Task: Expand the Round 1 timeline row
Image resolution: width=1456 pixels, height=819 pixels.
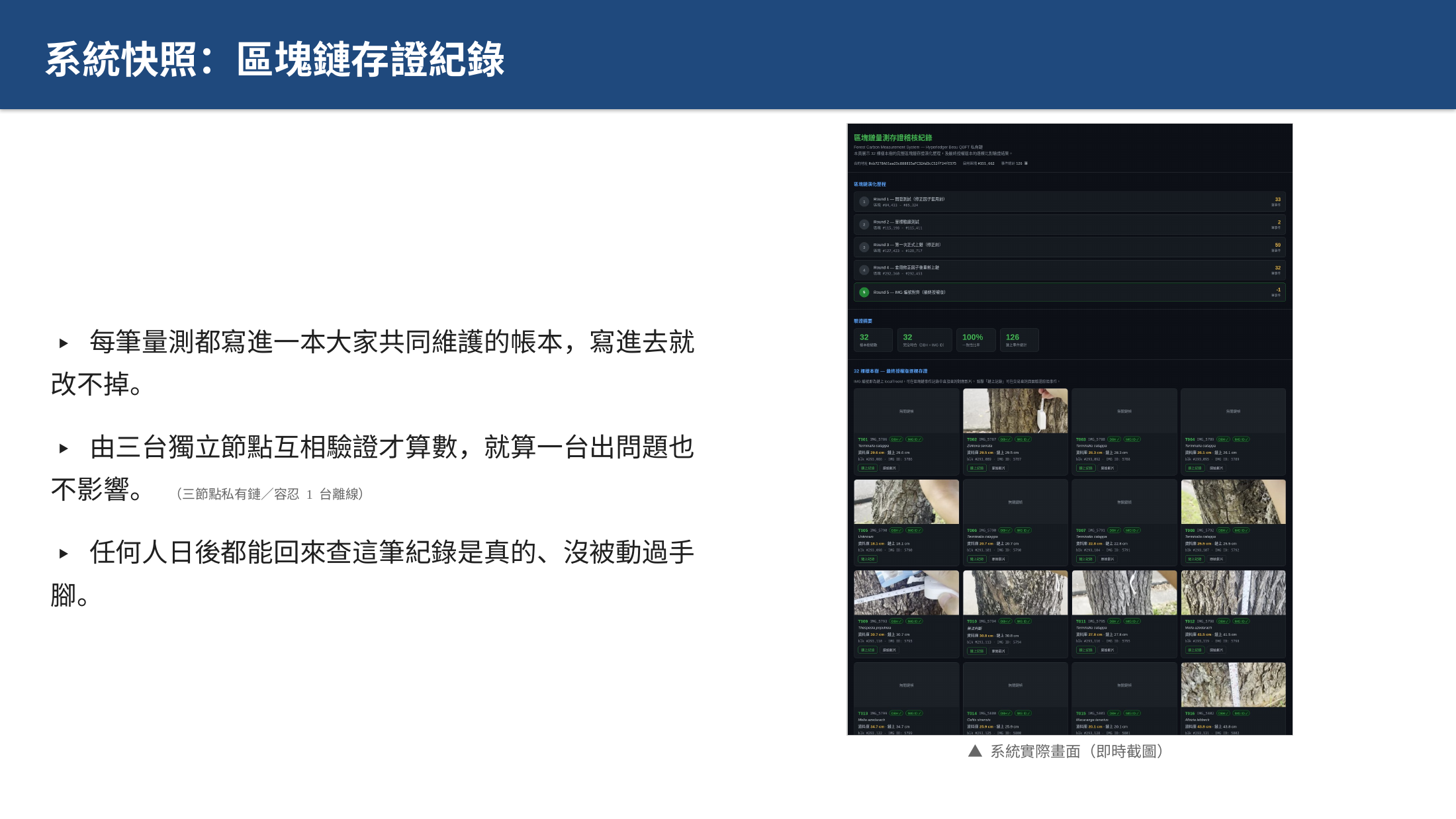Action: tap(1069, 202)
